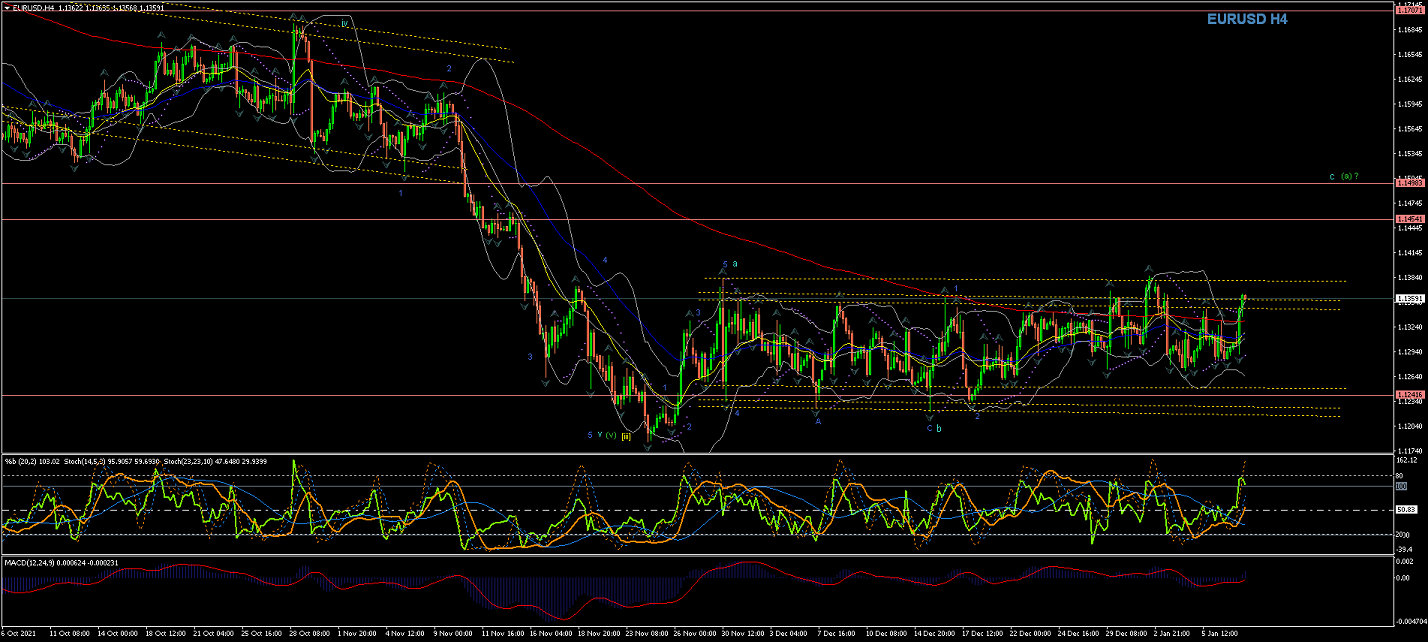The height and width of the screenshot is (642, 1428).
Task: Click the '6 Oct 2021' date on time axis
Action: 20,633
